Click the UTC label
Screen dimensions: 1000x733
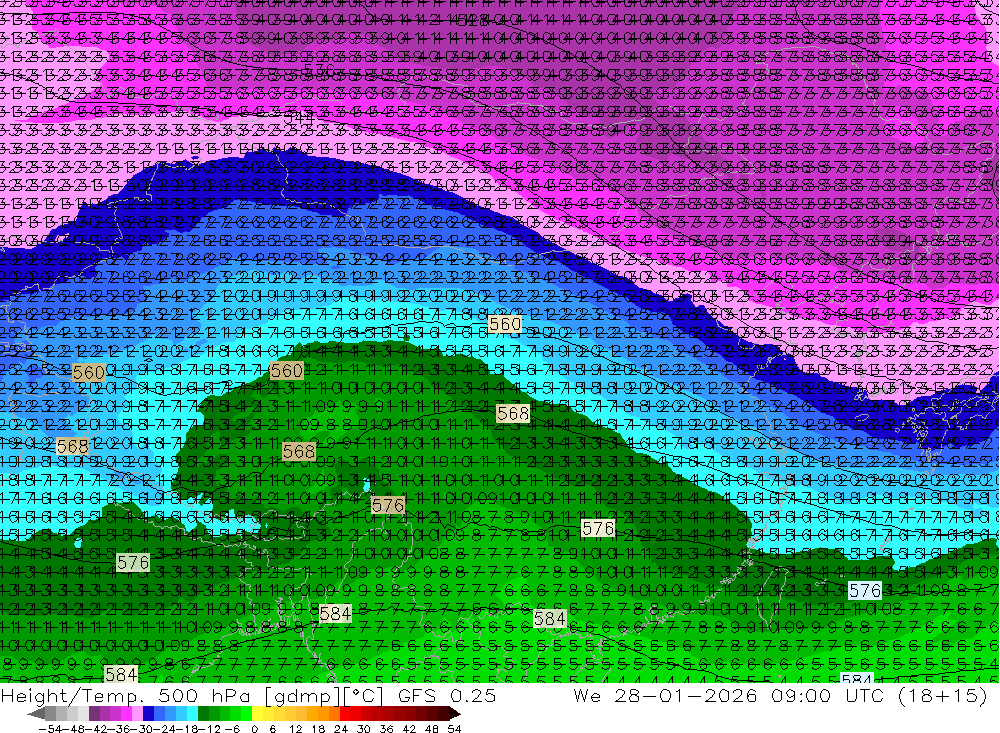[865, 695]
